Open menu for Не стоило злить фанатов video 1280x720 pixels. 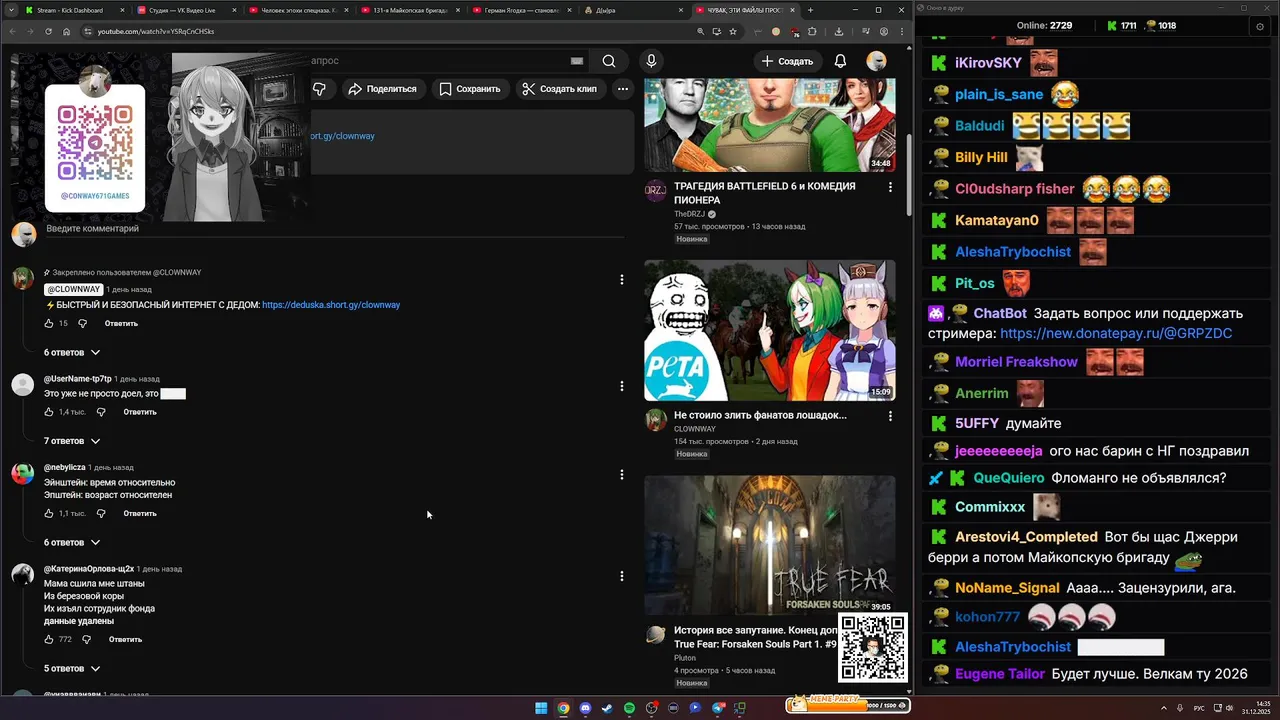tap(890, 415)
